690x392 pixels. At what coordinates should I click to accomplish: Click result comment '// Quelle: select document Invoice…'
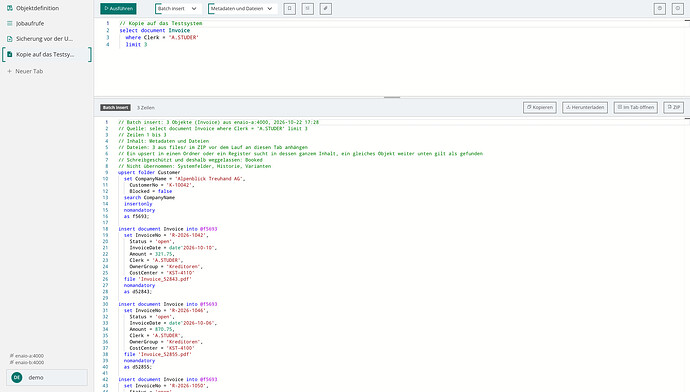coord(213,128)
